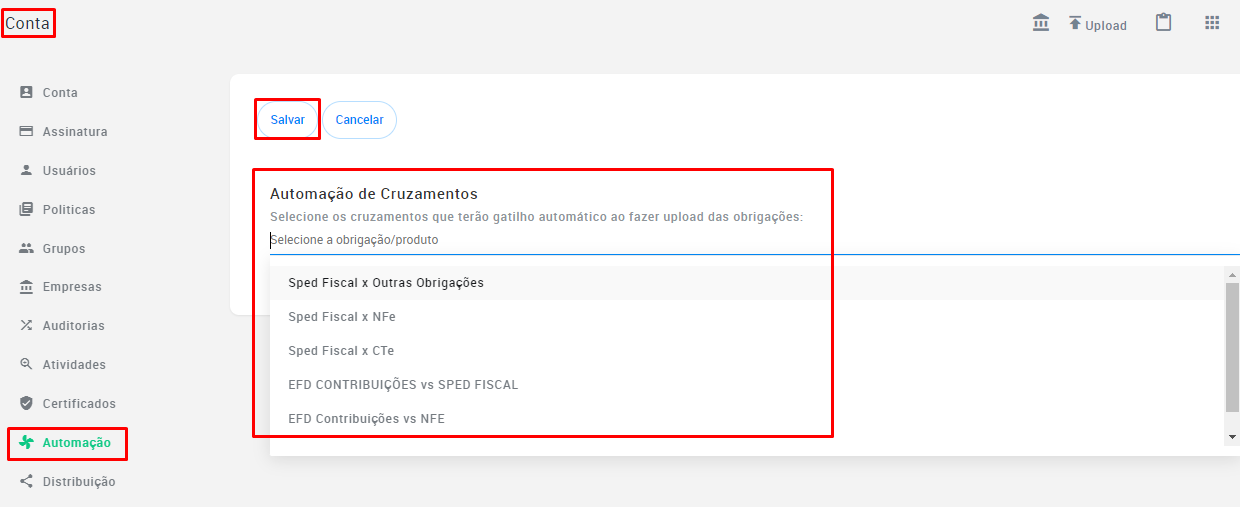Click the bank building icon in header
The height and width of the screenshot is (507, 1240).
point(1041,23)
